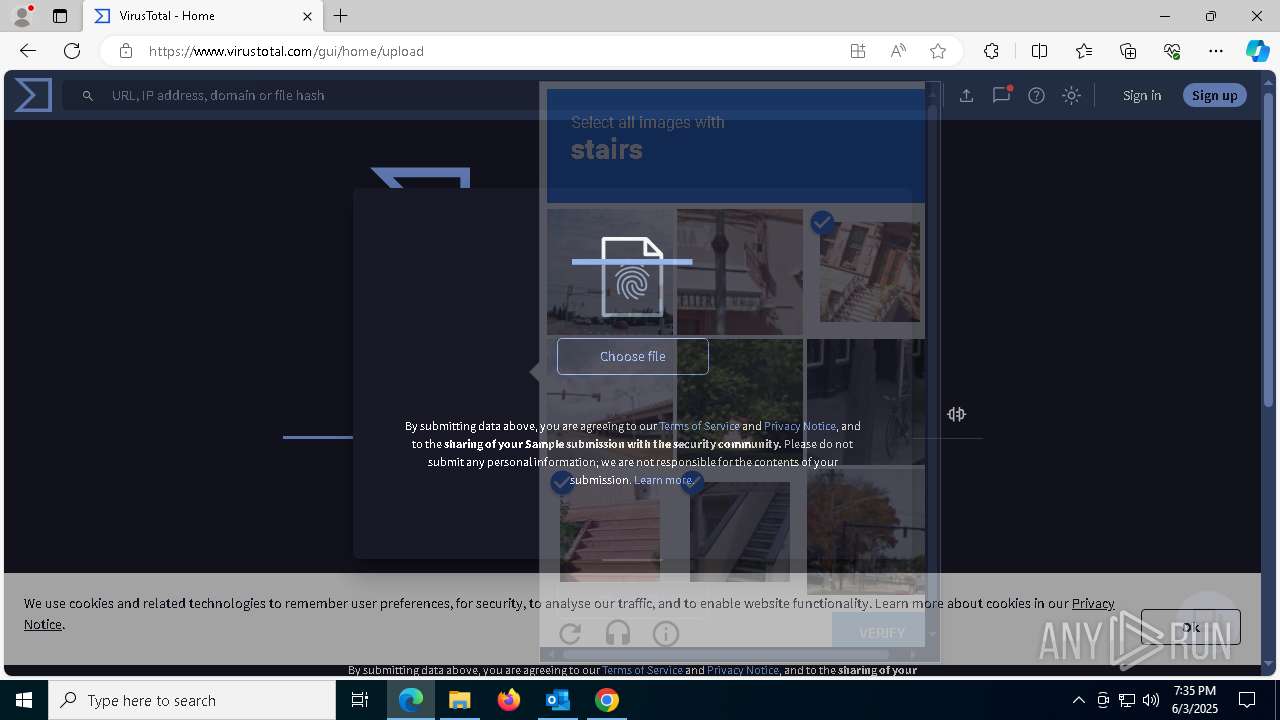Click the browser back arrow
Viewport: 1280px width, 720px height.
[28, 51]
